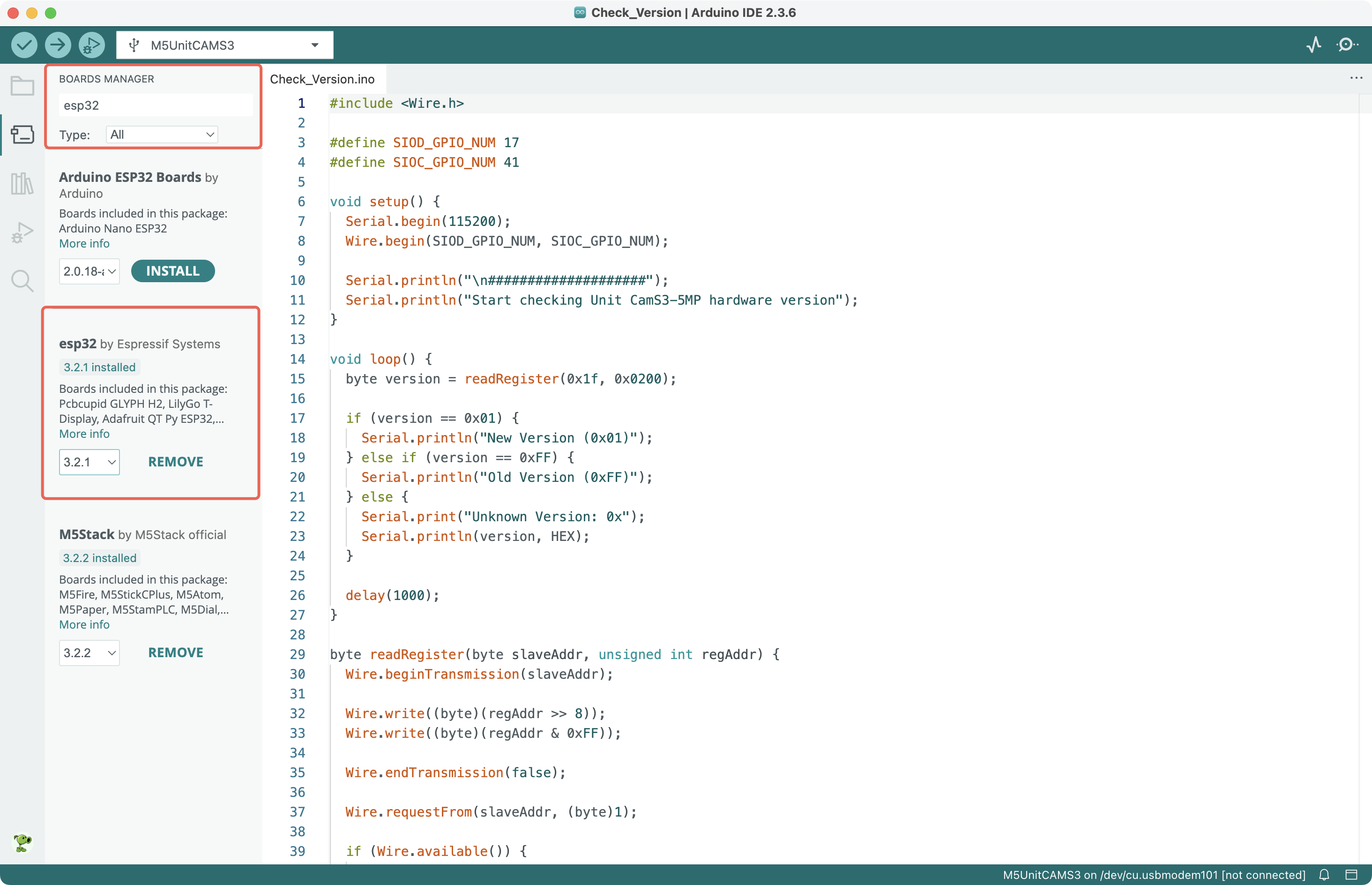Click 'esp32 by Espressif Systems' package title

[x=140, y=344]
